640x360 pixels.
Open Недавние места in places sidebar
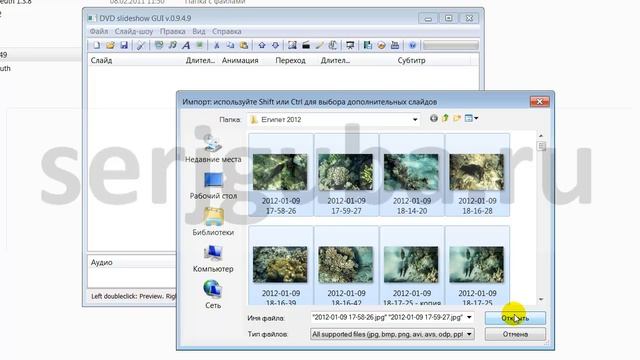[x=213, y=149]
